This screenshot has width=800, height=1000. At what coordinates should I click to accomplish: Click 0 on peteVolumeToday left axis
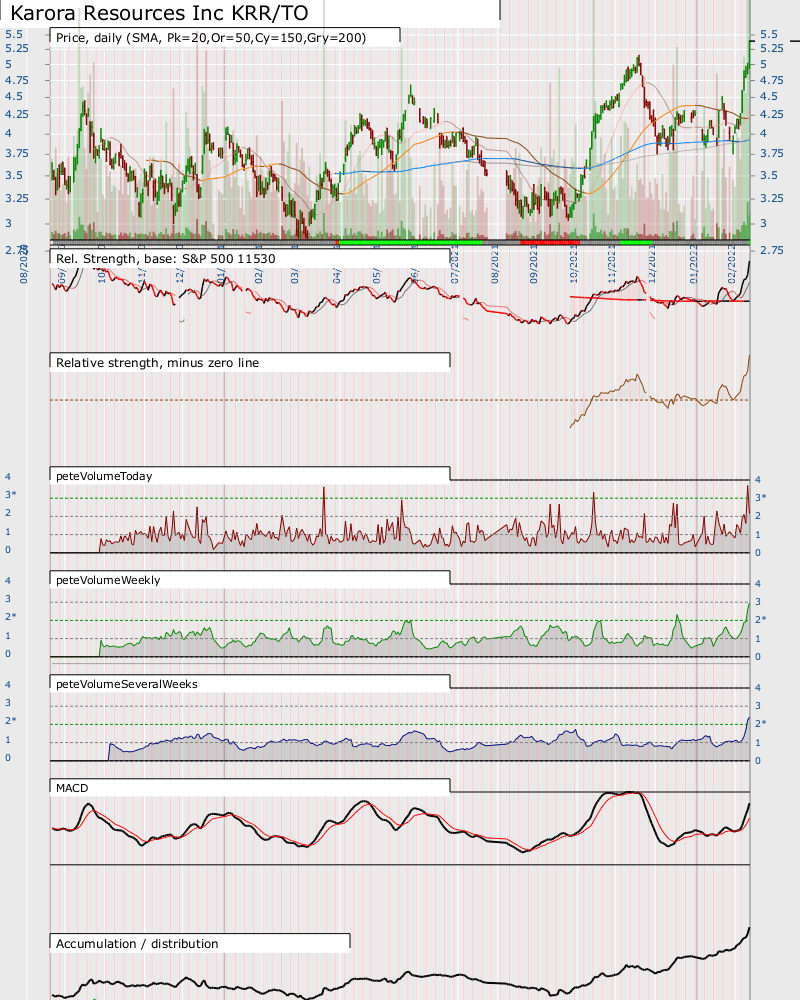point(8,550)
